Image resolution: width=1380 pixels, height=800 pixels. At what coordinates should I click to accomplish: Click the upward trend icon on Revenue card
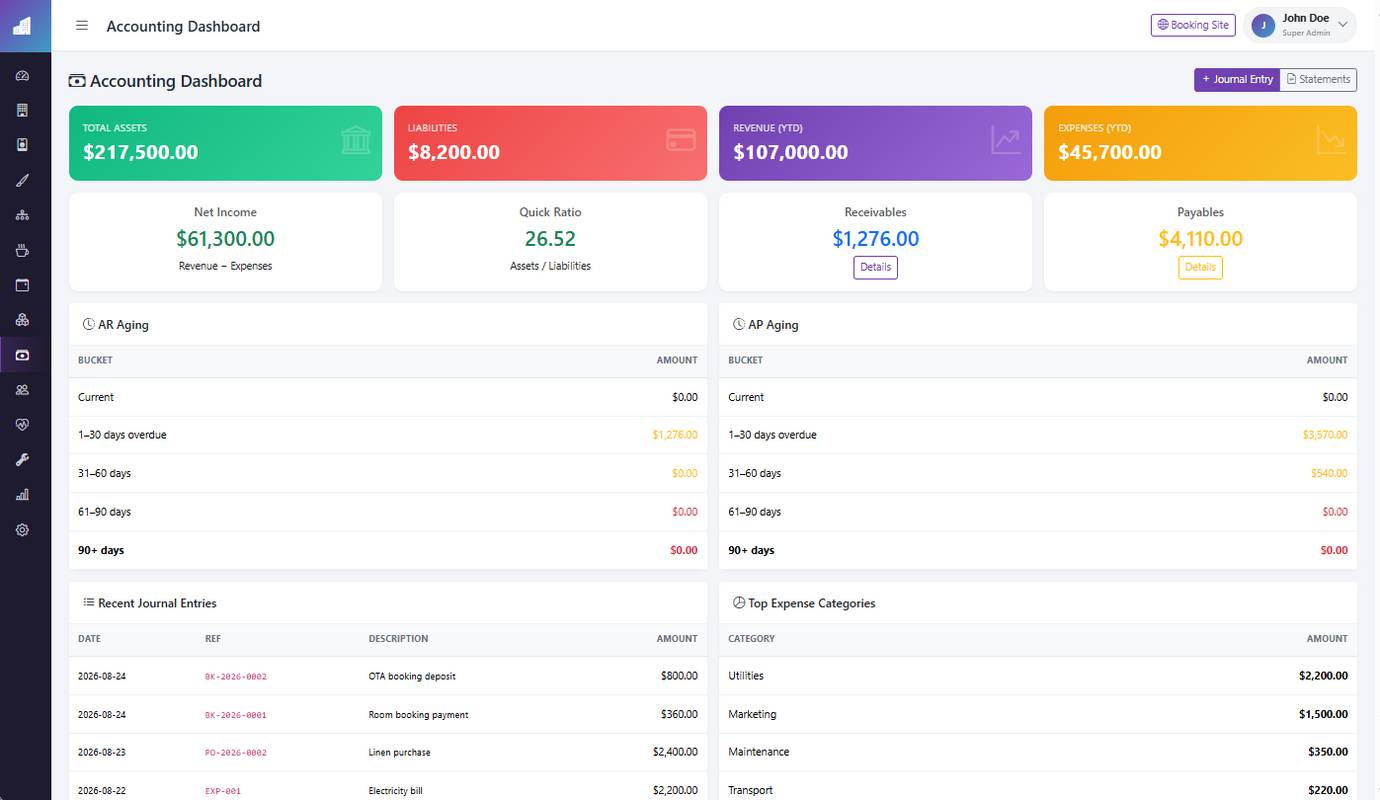coord(1005,140)
